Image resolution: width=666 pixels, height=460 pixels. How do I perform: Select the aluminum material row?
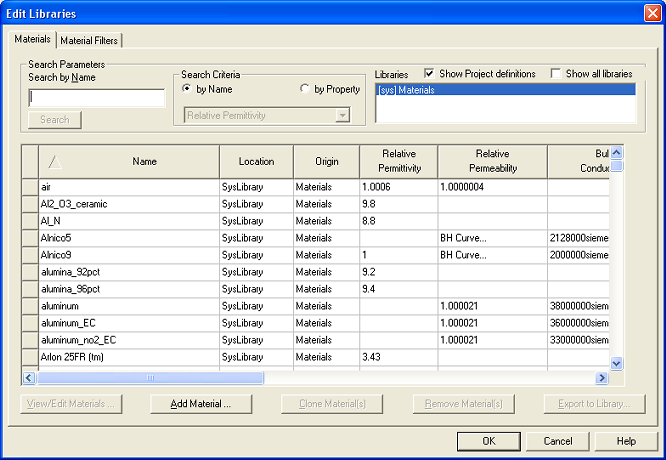coord(60,305)
